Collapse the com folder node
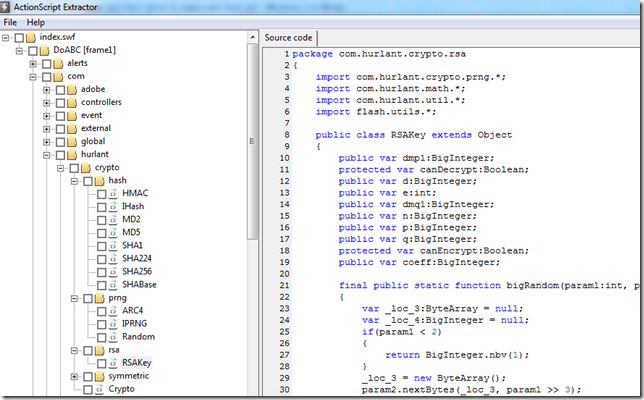Screen dimensions: 644x400 tap(33, 77)
